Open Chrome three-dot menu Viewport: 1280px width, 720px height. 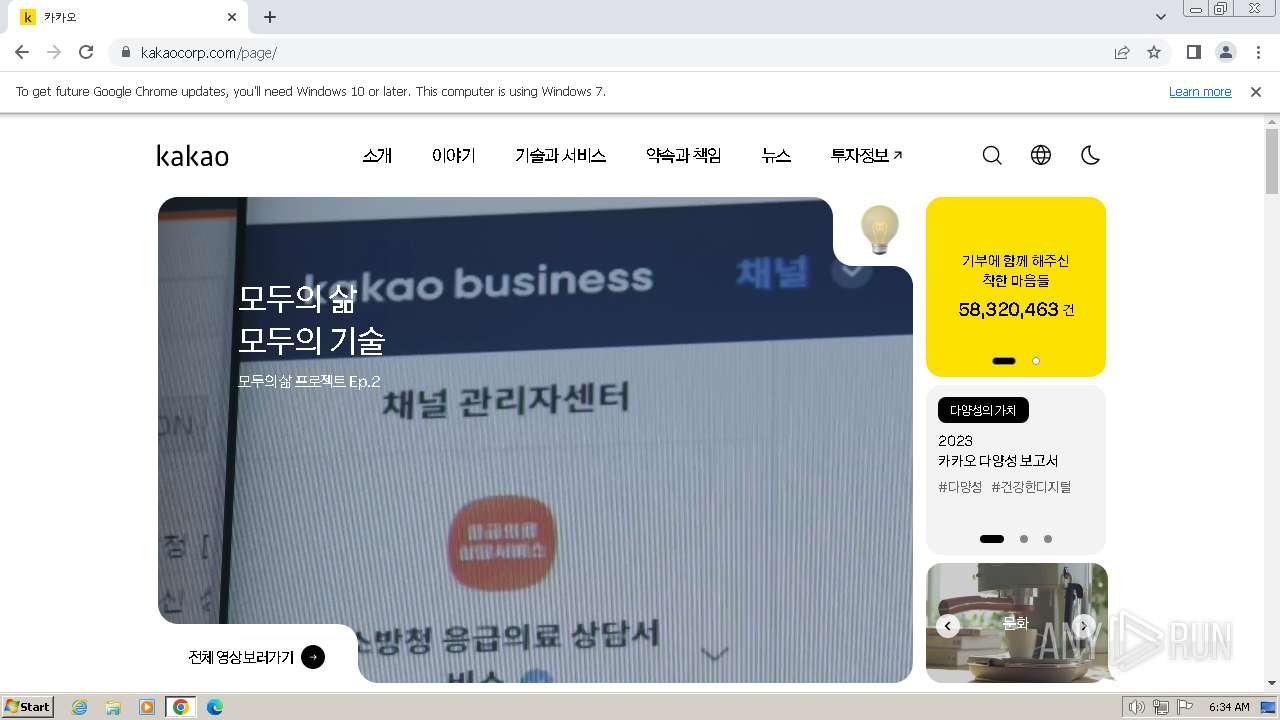click(x=1258, y=52)
